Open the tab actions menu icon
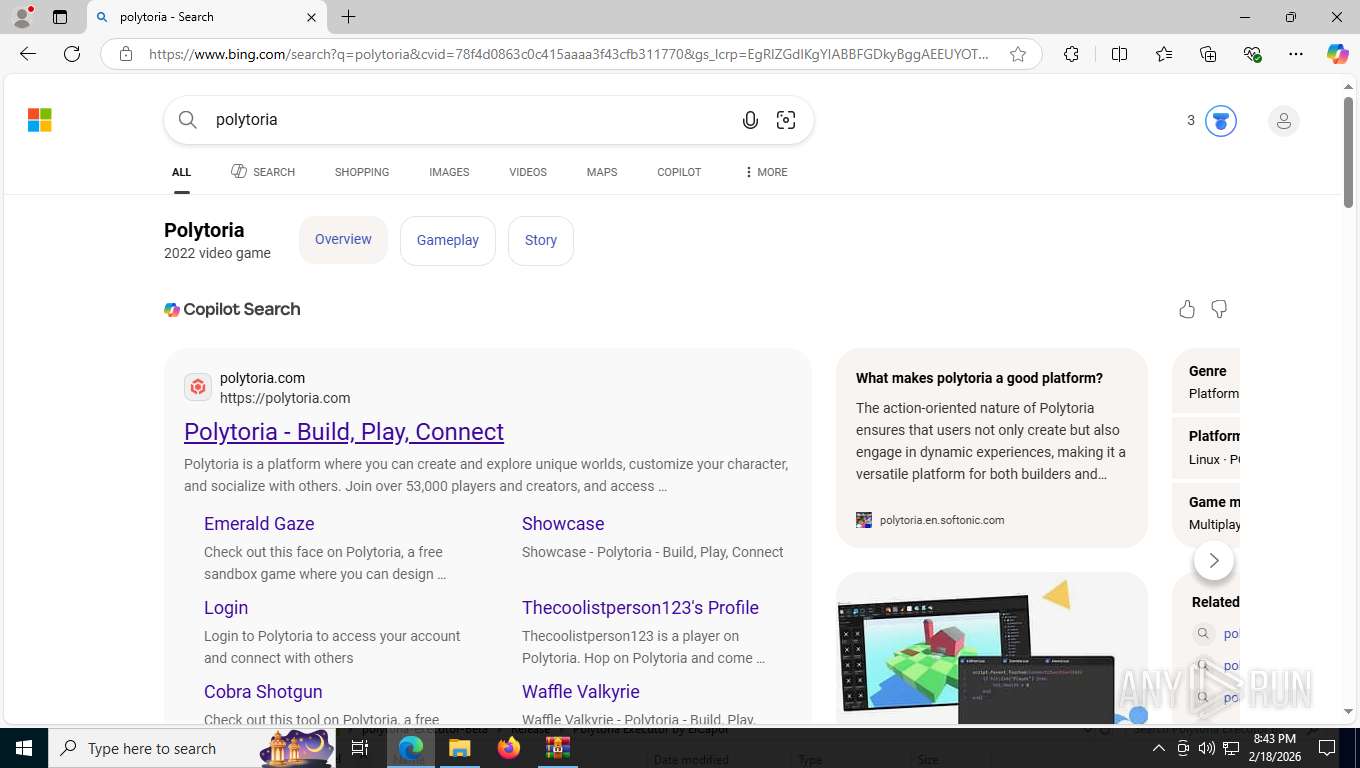Screen dimensions: 1360x768 [x=60, y=17]
